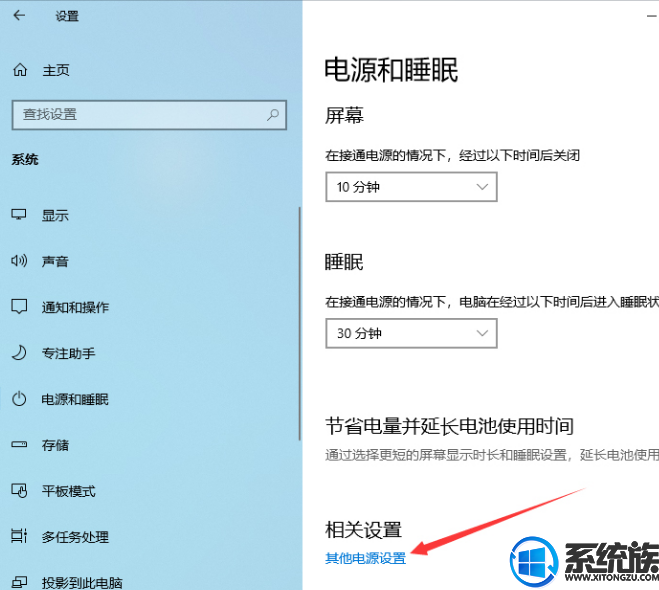Image resolution: width=659 pixels, height=590 pixels.
Task: Click the back arrow in Settings
Action: pyautogui.click(x=19, y=16)
